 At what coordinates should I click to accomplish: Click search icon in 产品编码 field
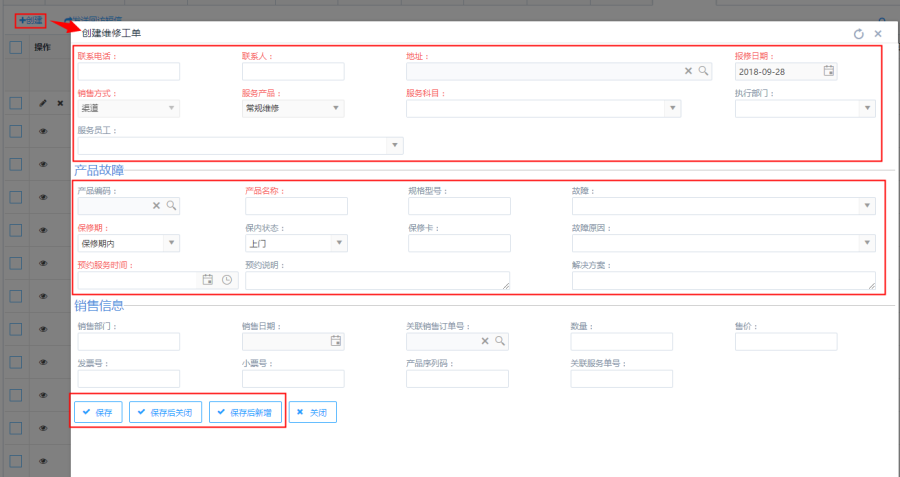coord(171,205)
